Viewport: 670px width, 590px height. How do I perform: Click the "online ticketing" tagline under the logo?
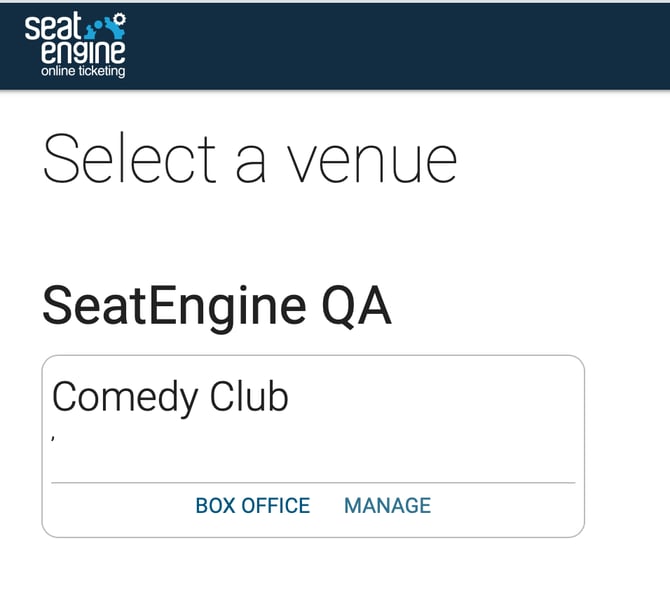[82, 72]
